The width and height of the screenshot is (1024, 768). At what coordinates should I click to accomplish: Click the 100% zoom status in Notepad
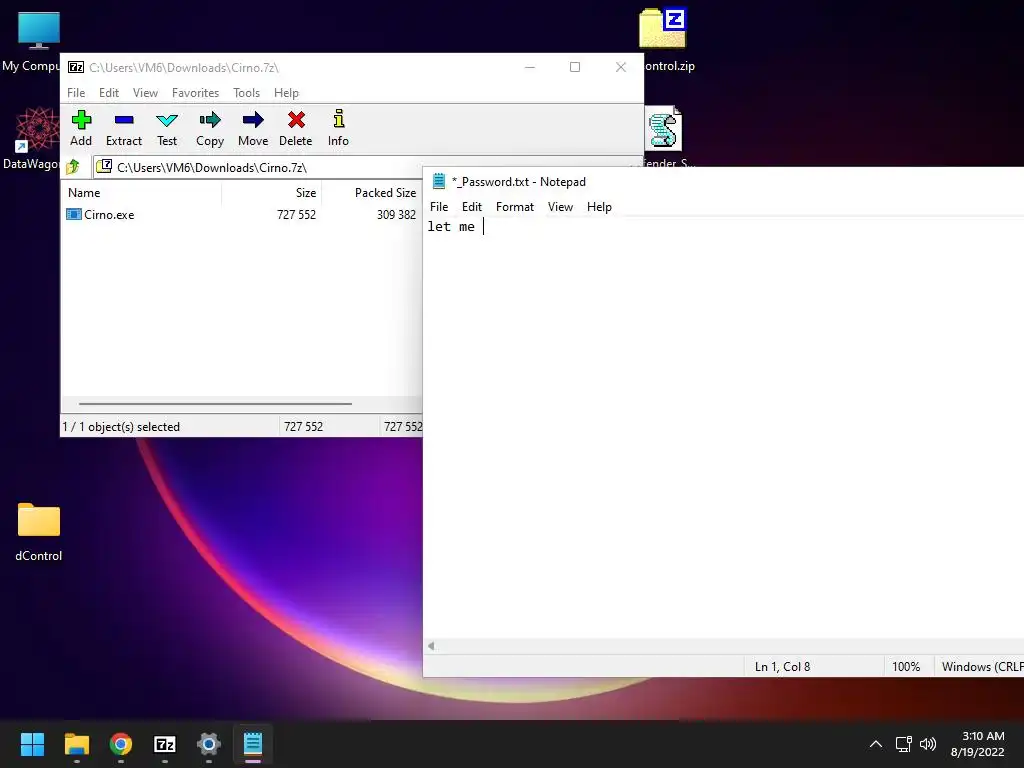pyautogui.click(x=906, y=667)
